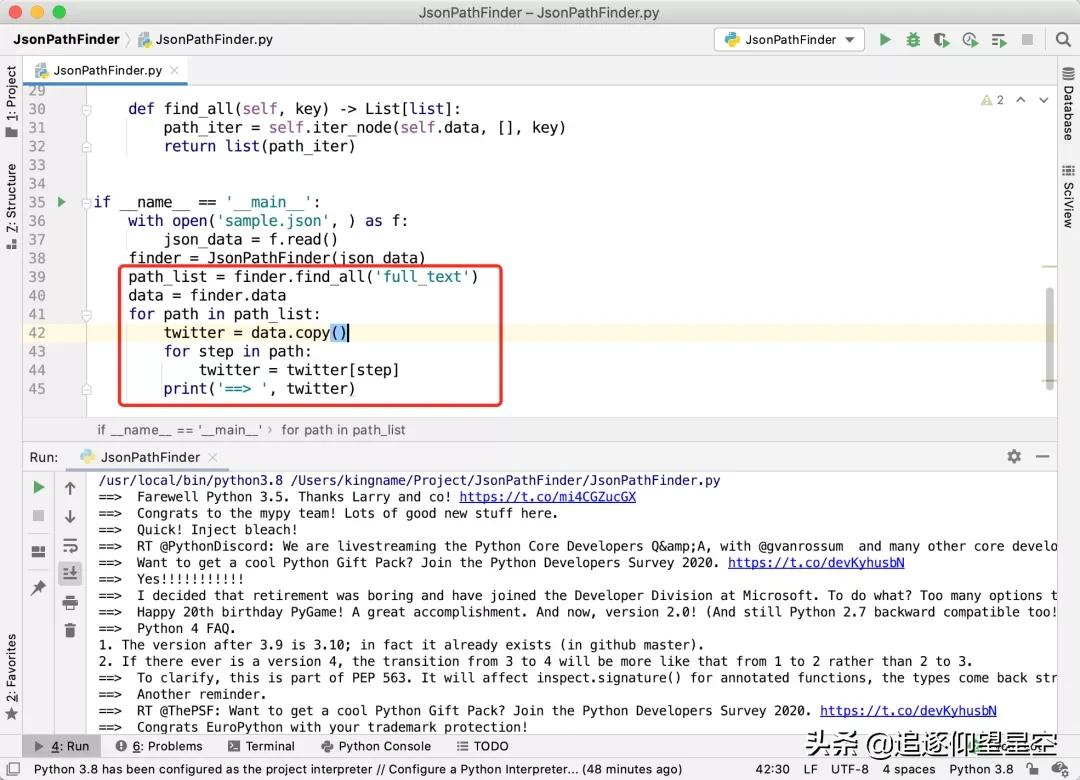Click restore layout icon in Run panel
Image resolution: width=1080 pixels, height=780 pixels.
[x=39, y=552]
